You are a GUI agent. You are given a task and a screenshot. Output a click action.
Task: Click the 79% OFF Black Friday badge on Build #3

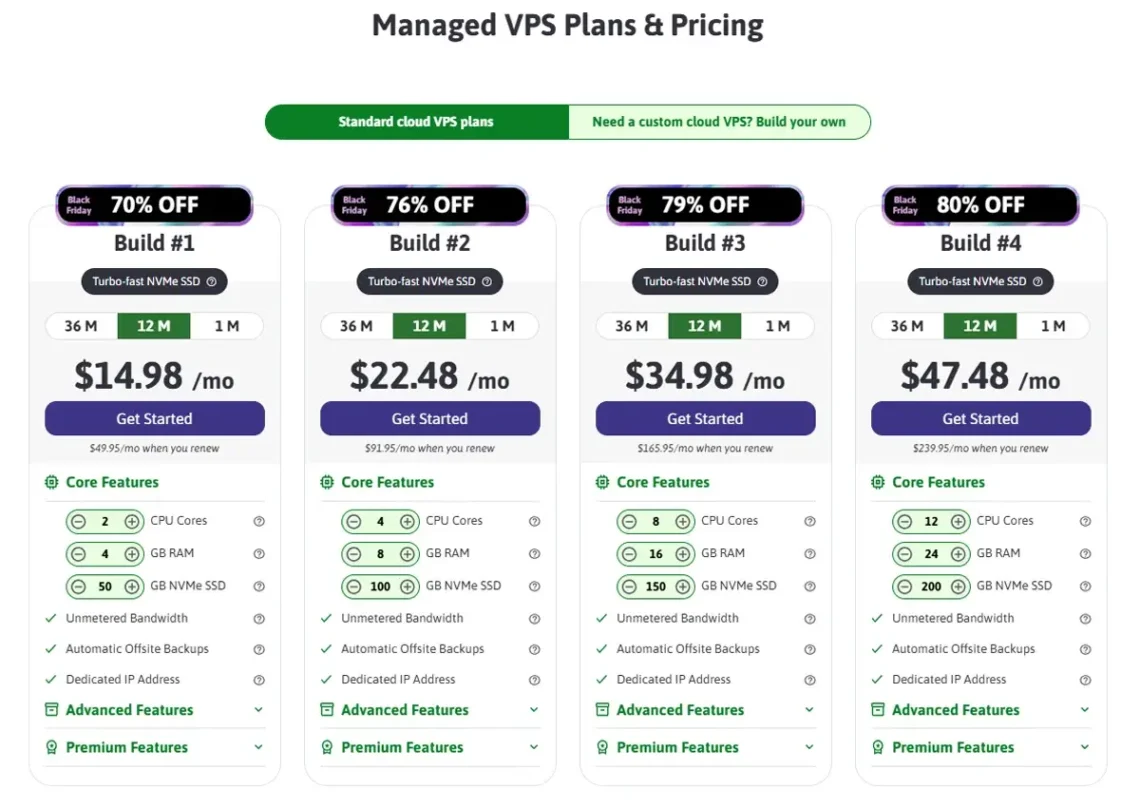click(704, 205)
